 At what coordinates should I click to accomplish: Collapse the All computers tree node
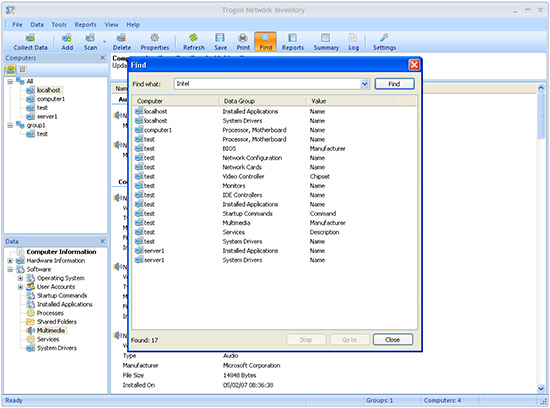10,81
